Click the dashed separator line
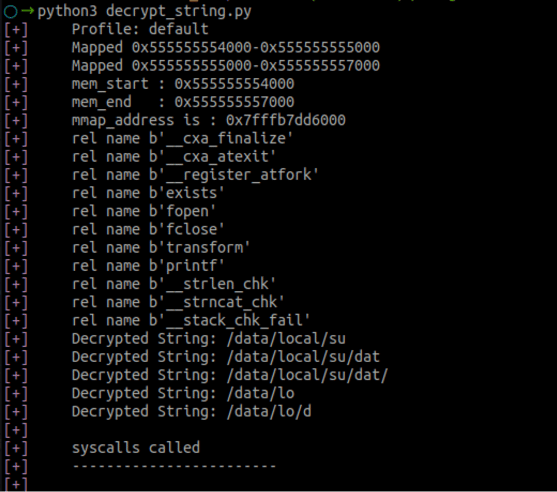 click(x=174, y=466)
